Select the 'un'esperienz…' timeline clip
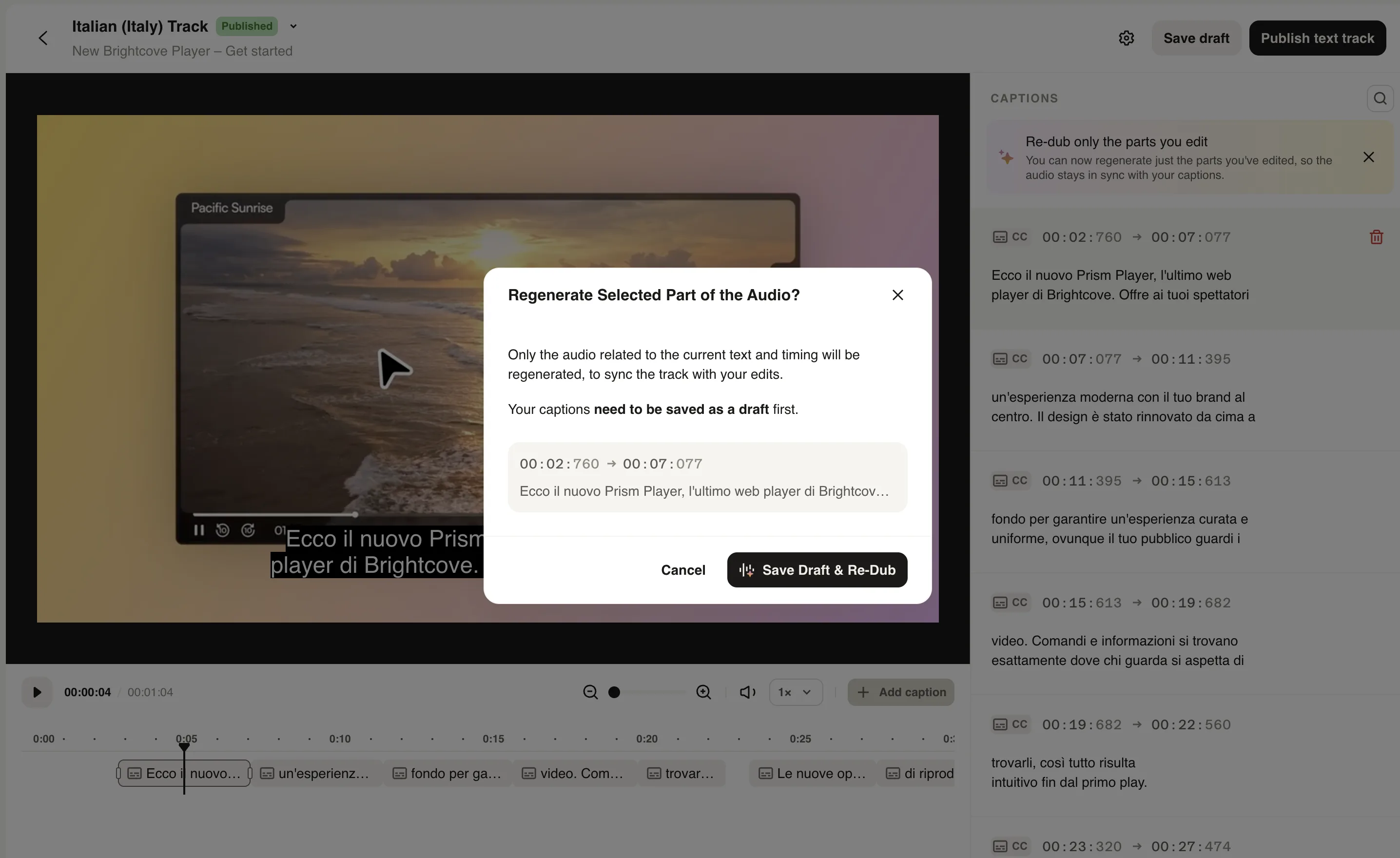This screenshot has height=858, width=1400. 316,773
